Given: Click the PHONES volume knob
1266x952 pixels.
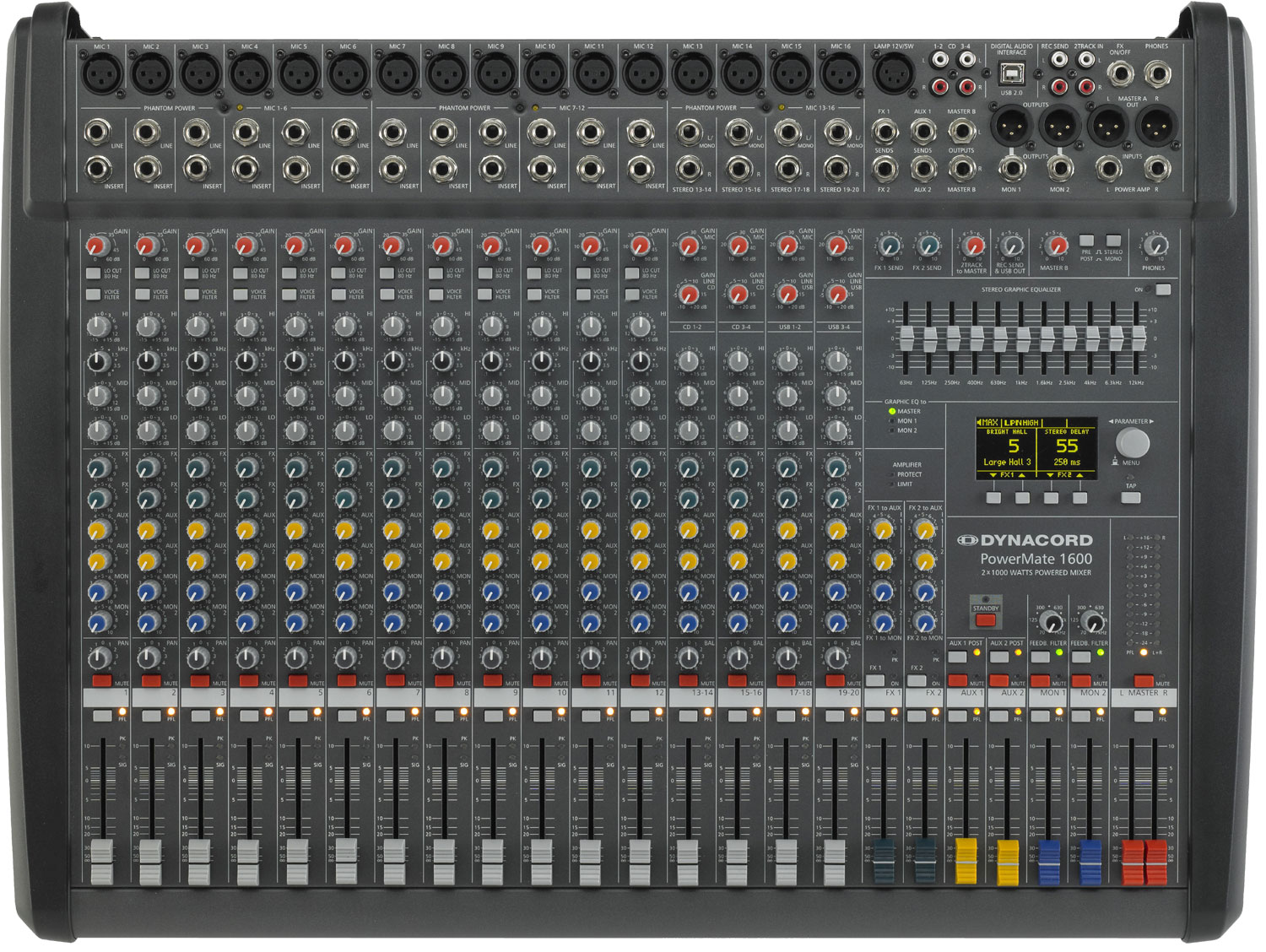Looking at the screenshot, I should 1156,246.
